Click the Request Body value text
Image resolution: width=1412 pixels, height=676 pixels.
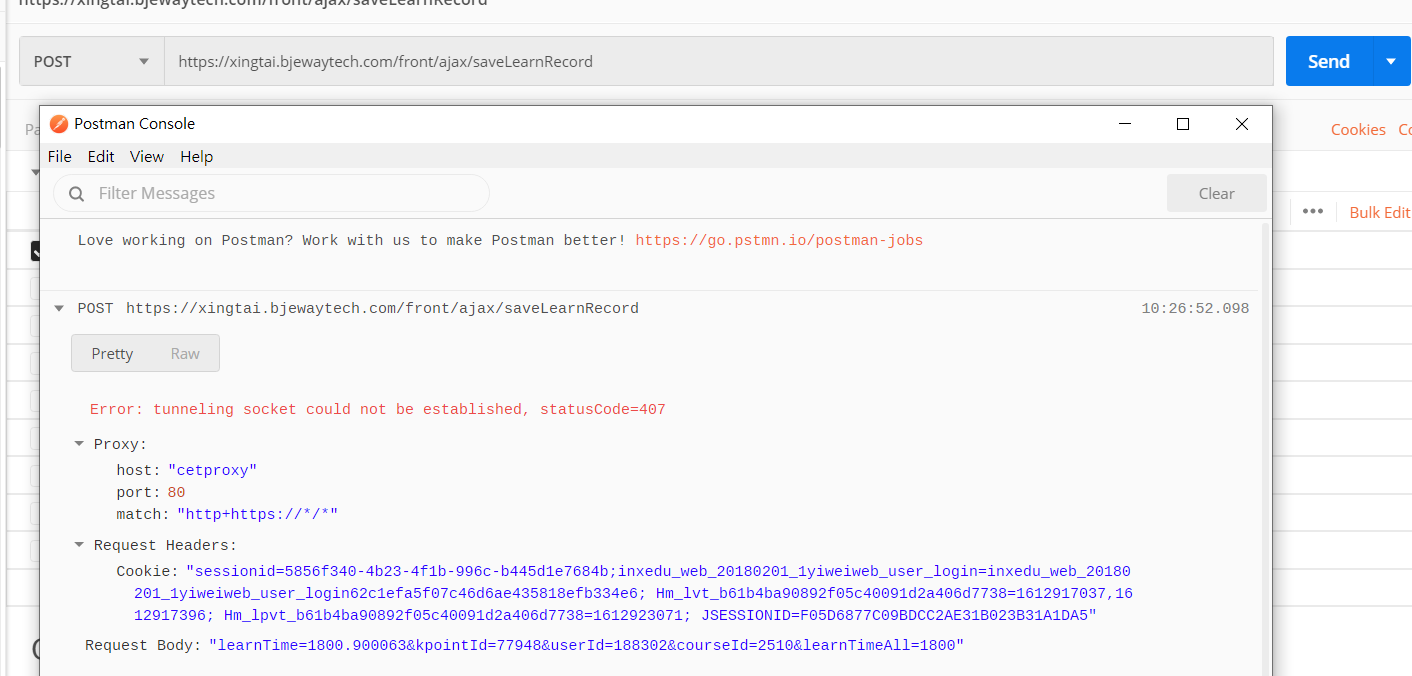586,646
